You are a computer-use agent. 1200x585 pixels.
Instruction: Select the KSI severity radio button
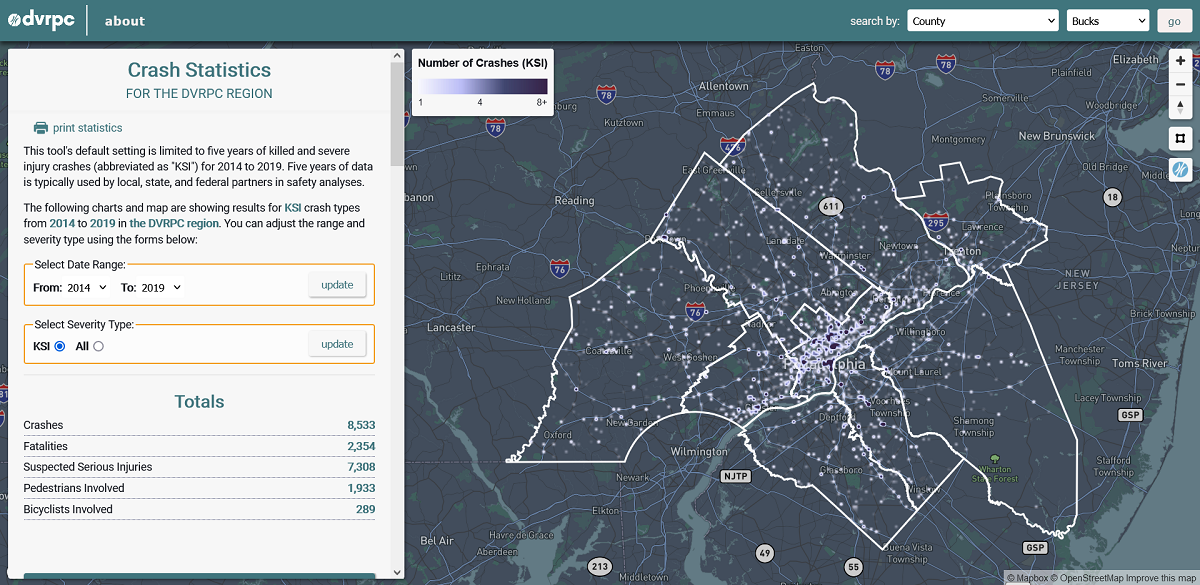pos(60,346)
